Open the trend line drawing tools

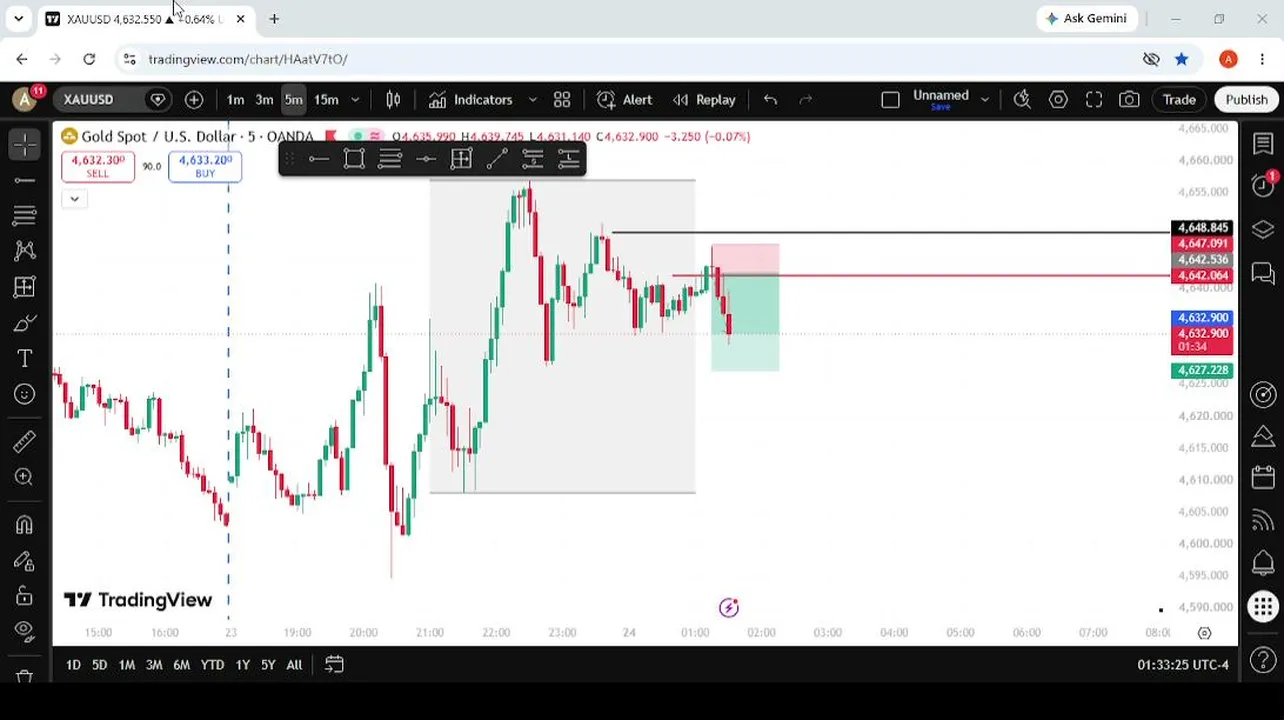click(25, 180)
